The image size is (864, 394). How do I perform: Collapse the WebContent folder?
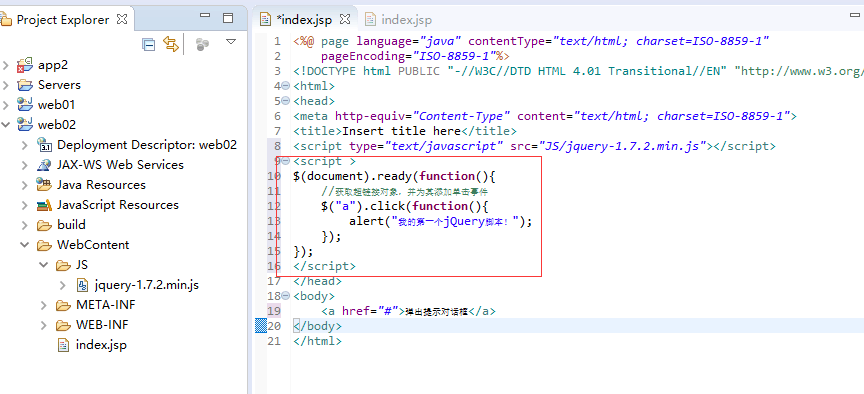(x=25, y=245)
